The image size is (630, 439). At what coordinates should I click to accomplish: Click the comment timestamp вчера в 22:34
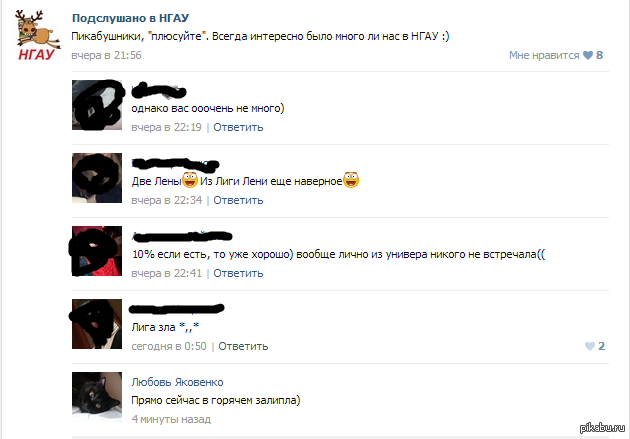167,200
